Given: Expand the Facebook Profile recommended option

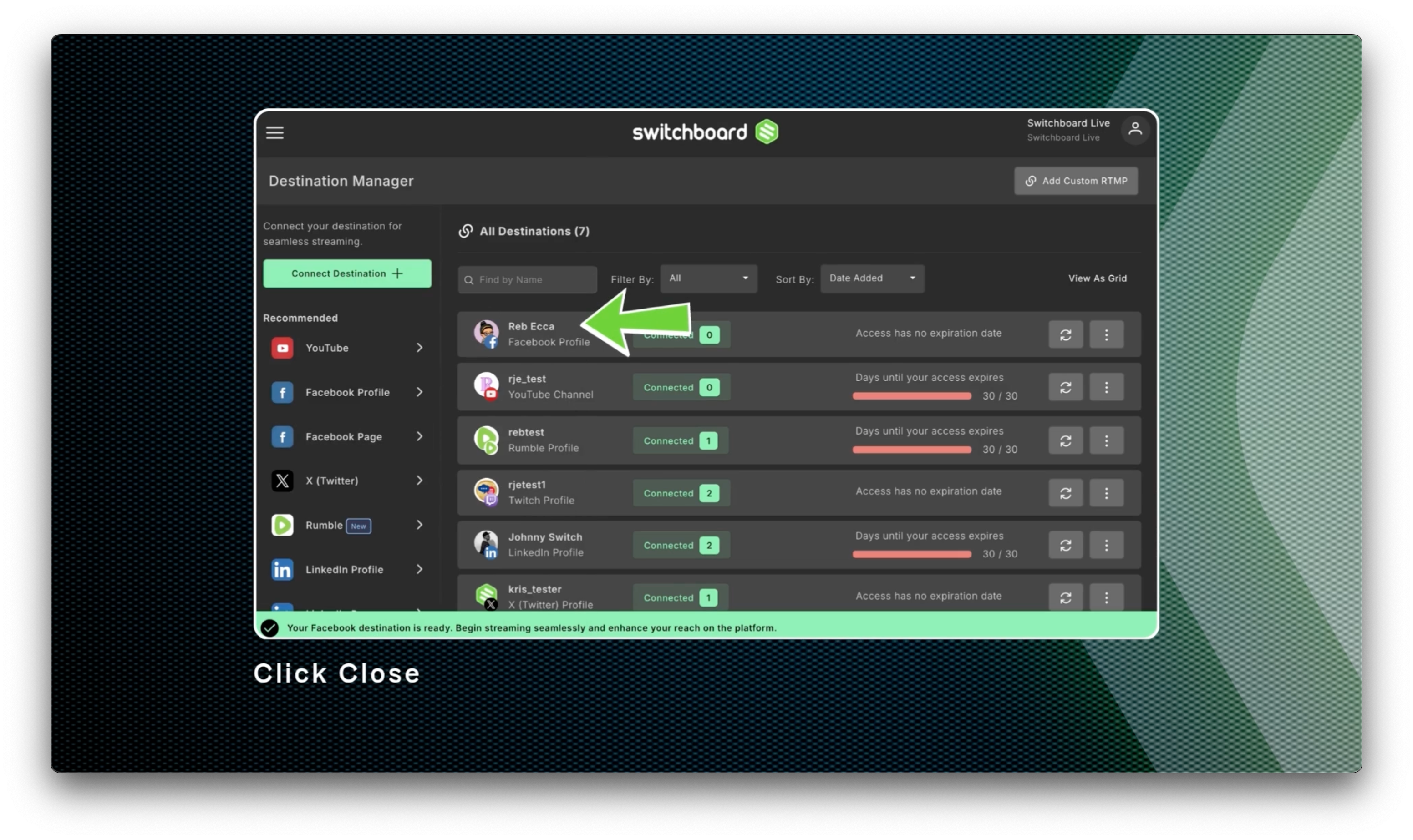Looking at the screenshot, I should point(420,392).
